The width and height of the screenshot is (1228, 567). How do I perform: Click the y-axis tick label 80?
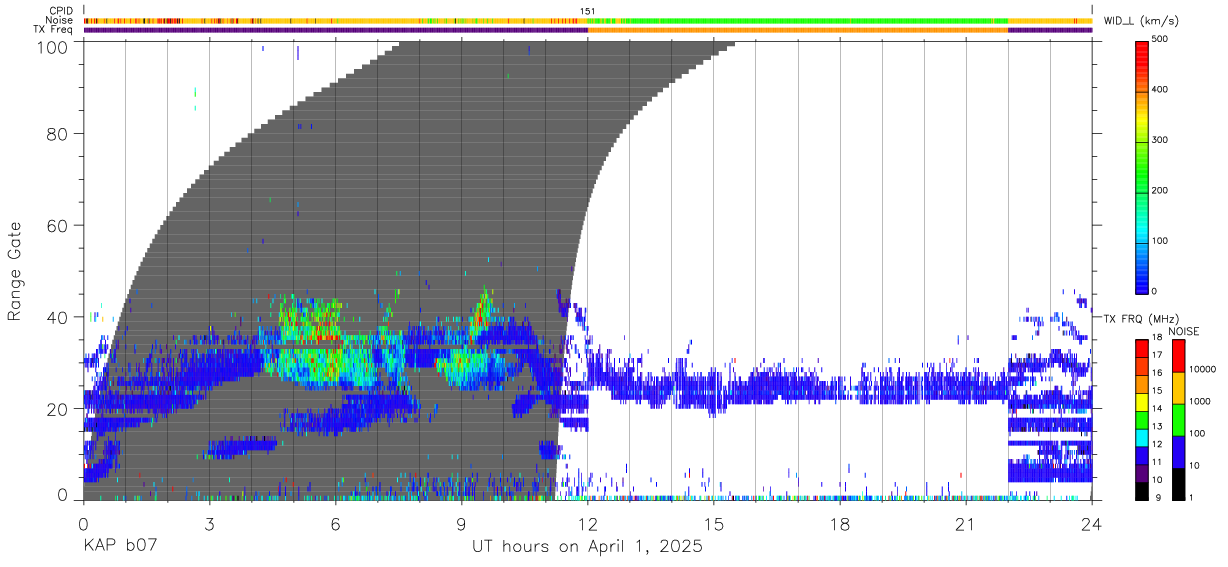pos(57,133)
